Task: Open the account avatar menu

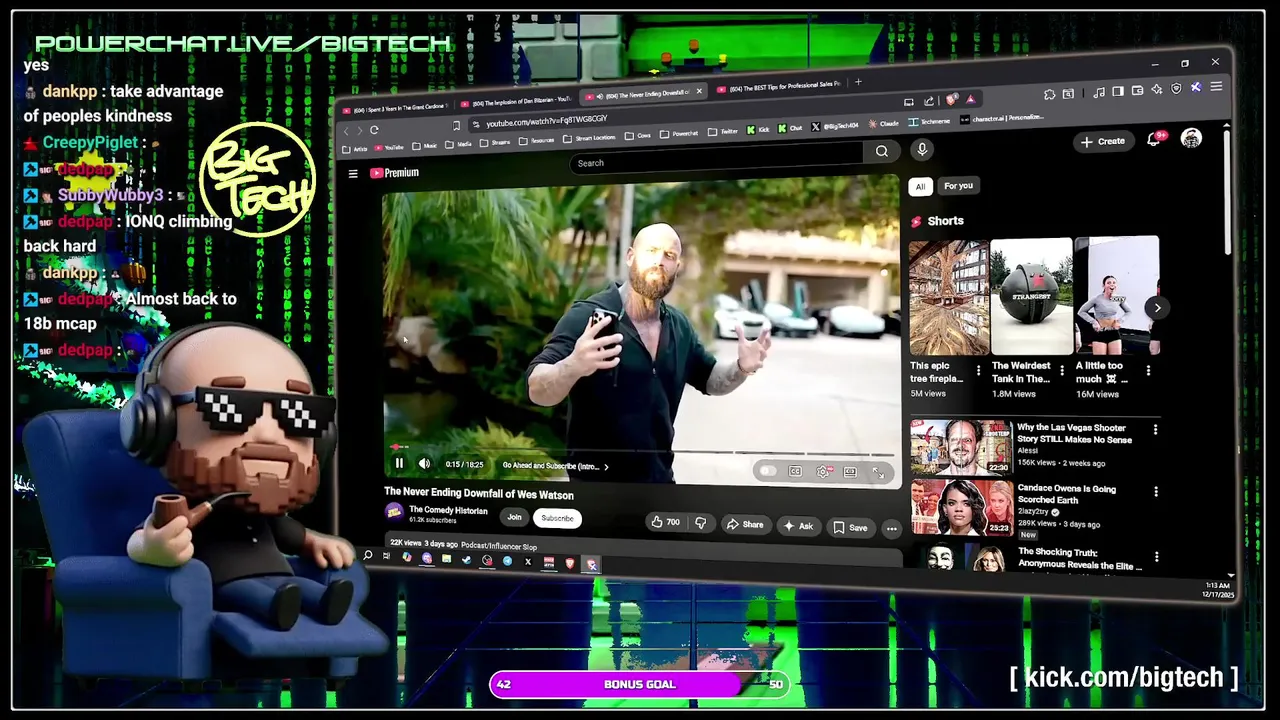Action: [1191, 138]
